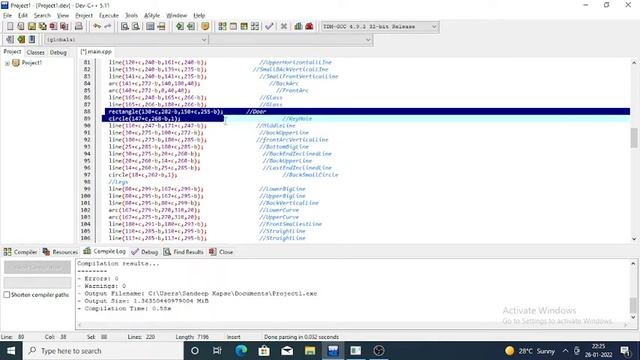The image size is (640, 360).
Task: Open the TDM-GCC compiler set dropdown
Action: coord(380,27)
